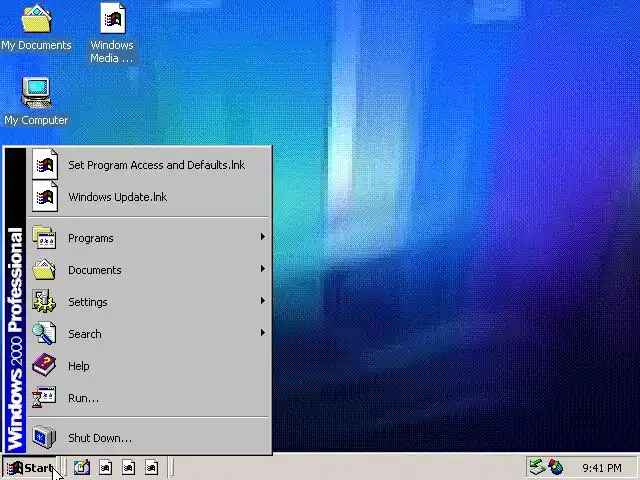Expand the Search submenu arrow
This screenshot has width=640, height=480.
coord(263,333)
